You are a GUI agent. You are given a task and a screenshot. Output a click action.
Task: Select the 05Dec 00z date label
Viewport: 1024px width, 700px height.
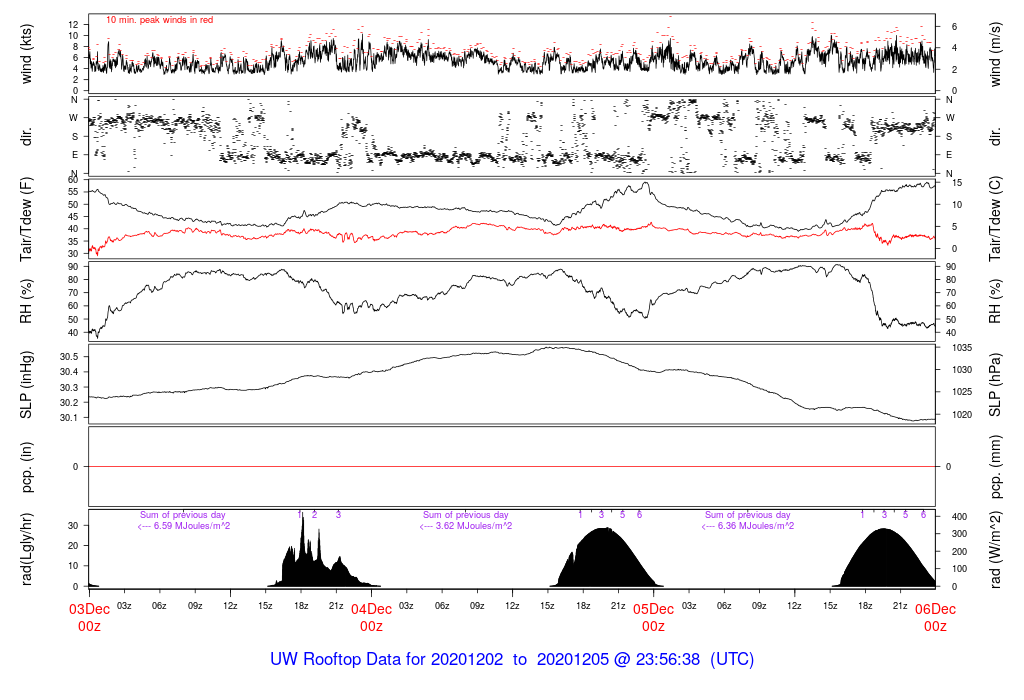653,617
